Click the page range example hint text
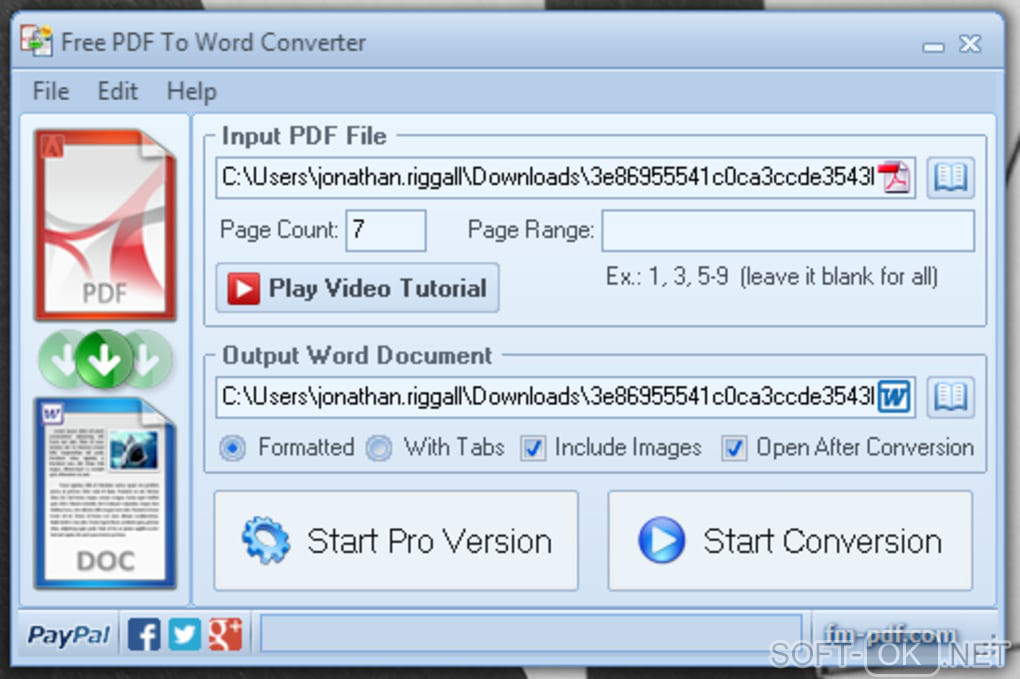 pyautogui.click(x=772, y=276)
